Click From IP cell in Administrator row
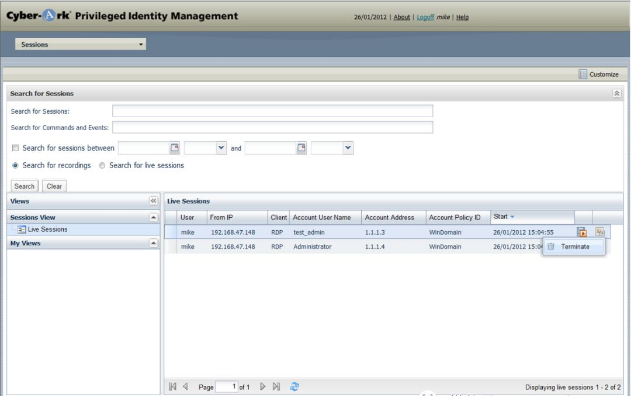631x396 pixels. point(233,246)
